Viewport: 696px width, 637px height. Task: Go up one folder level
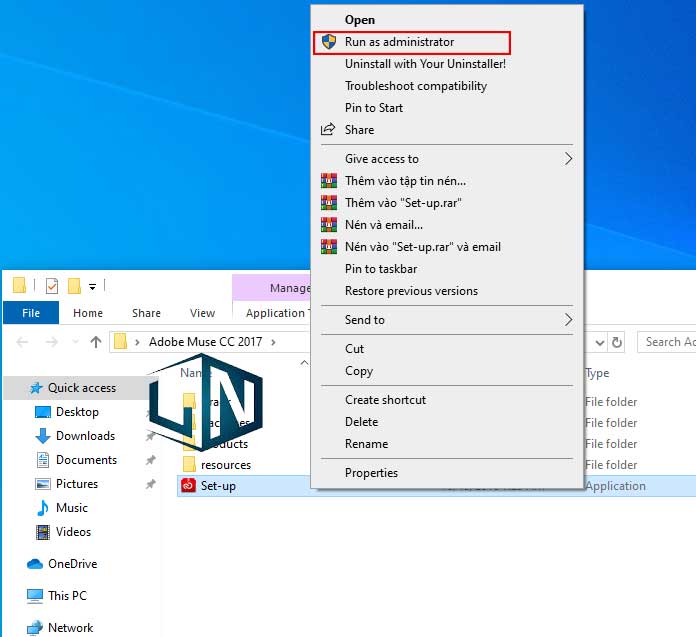[x=96, y=342]
